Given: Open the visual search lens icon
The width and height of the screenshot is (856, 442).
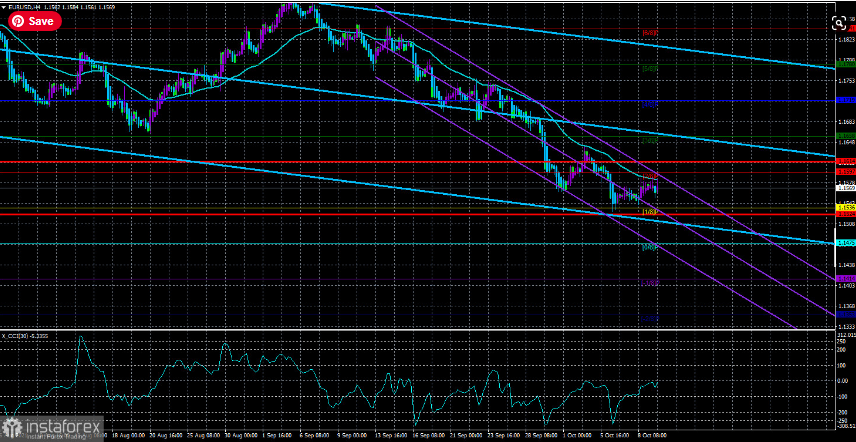Looking at the screenshot, I should (x=838, y=22).
